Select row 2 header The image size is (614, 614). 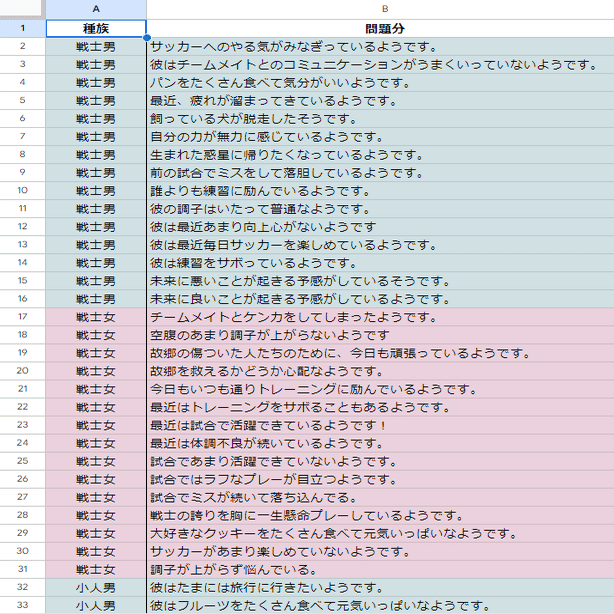pos(22,47)
